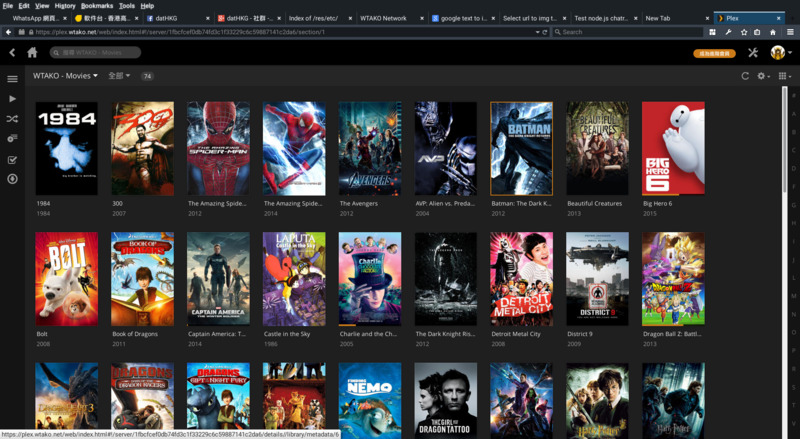Refresh the library with the circular arrow
Viewport: 800px width, 439px height.
point(745,76)
